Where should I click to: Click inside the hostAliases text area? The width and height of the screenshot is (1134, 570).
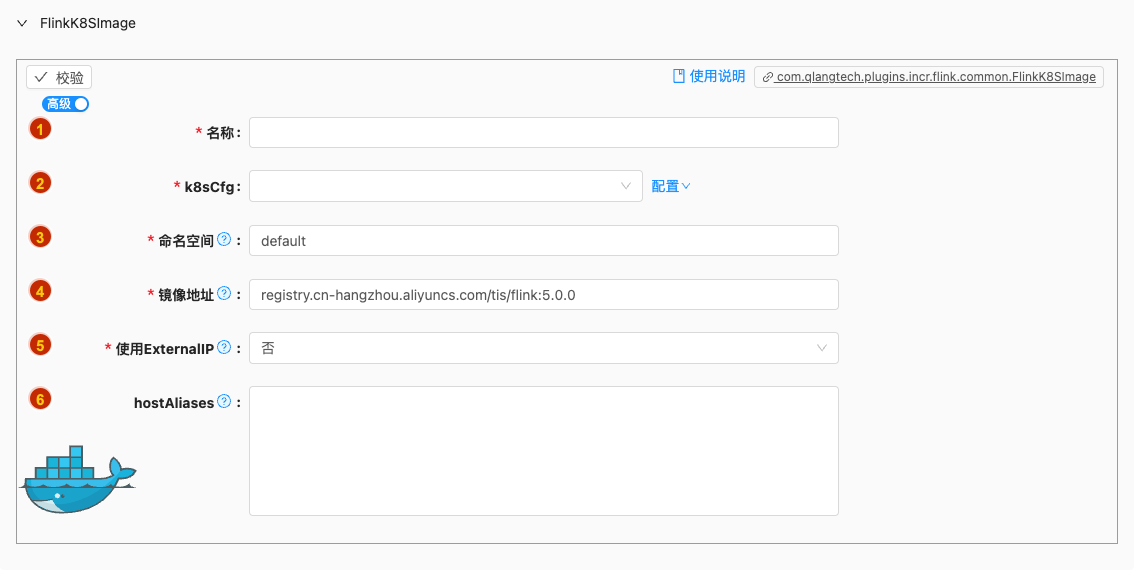click(543, 451)
